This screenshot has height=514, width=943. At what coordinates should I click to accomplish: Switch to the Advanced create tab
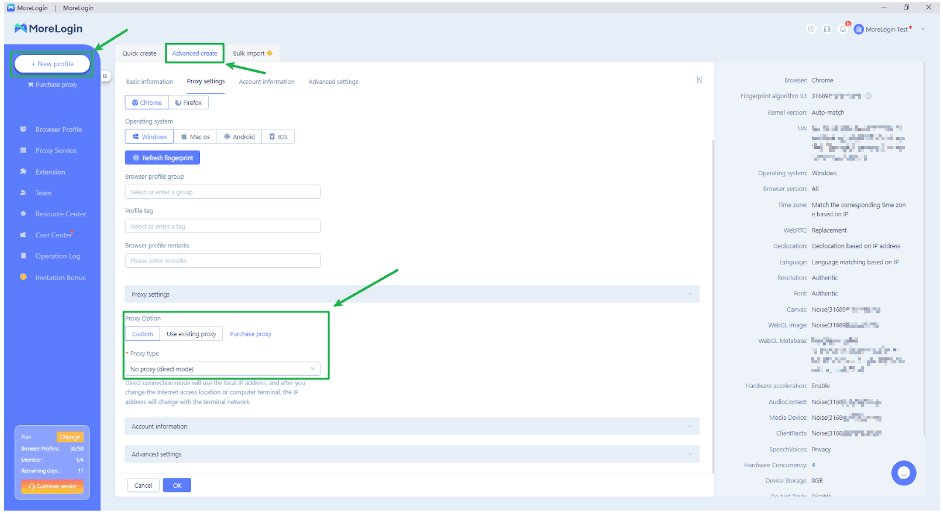[x=194, y=54]
